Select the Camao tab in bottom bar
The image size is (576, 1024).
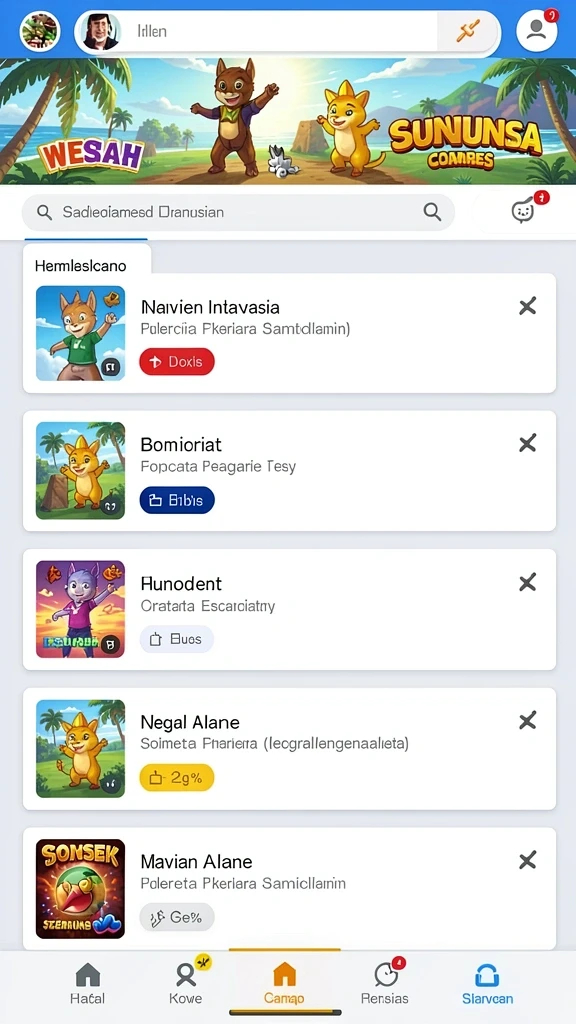[x=284, y=984]
